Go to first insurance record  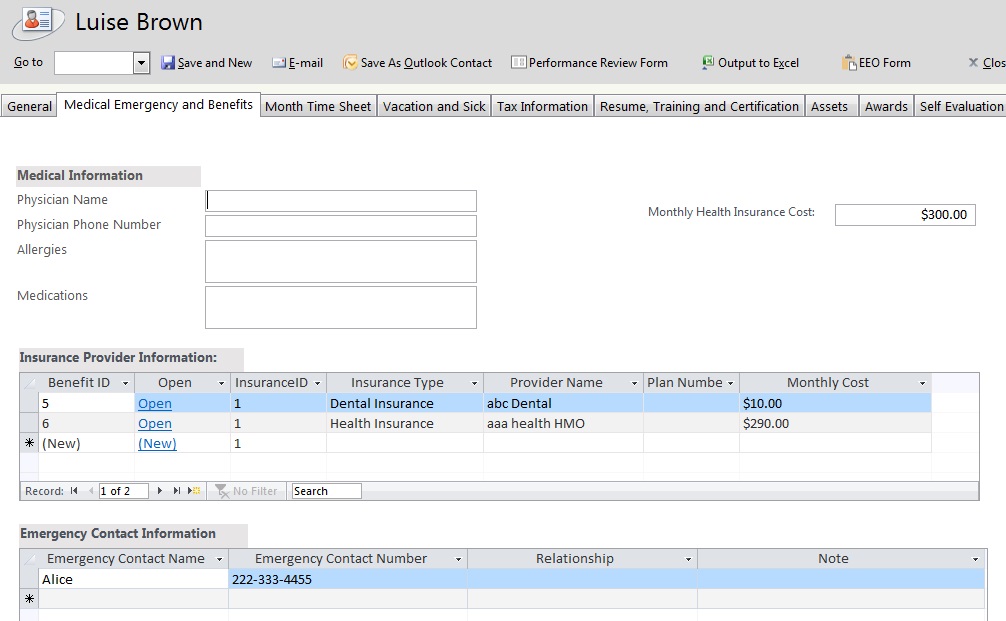(x=74, y=491)
